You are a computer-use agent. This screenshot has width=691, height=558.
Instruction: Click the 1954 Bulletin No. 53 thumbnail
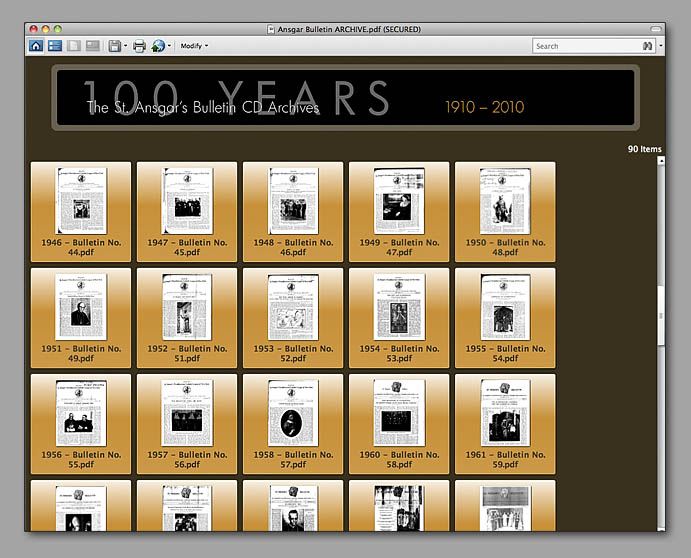tap(399, 307)
